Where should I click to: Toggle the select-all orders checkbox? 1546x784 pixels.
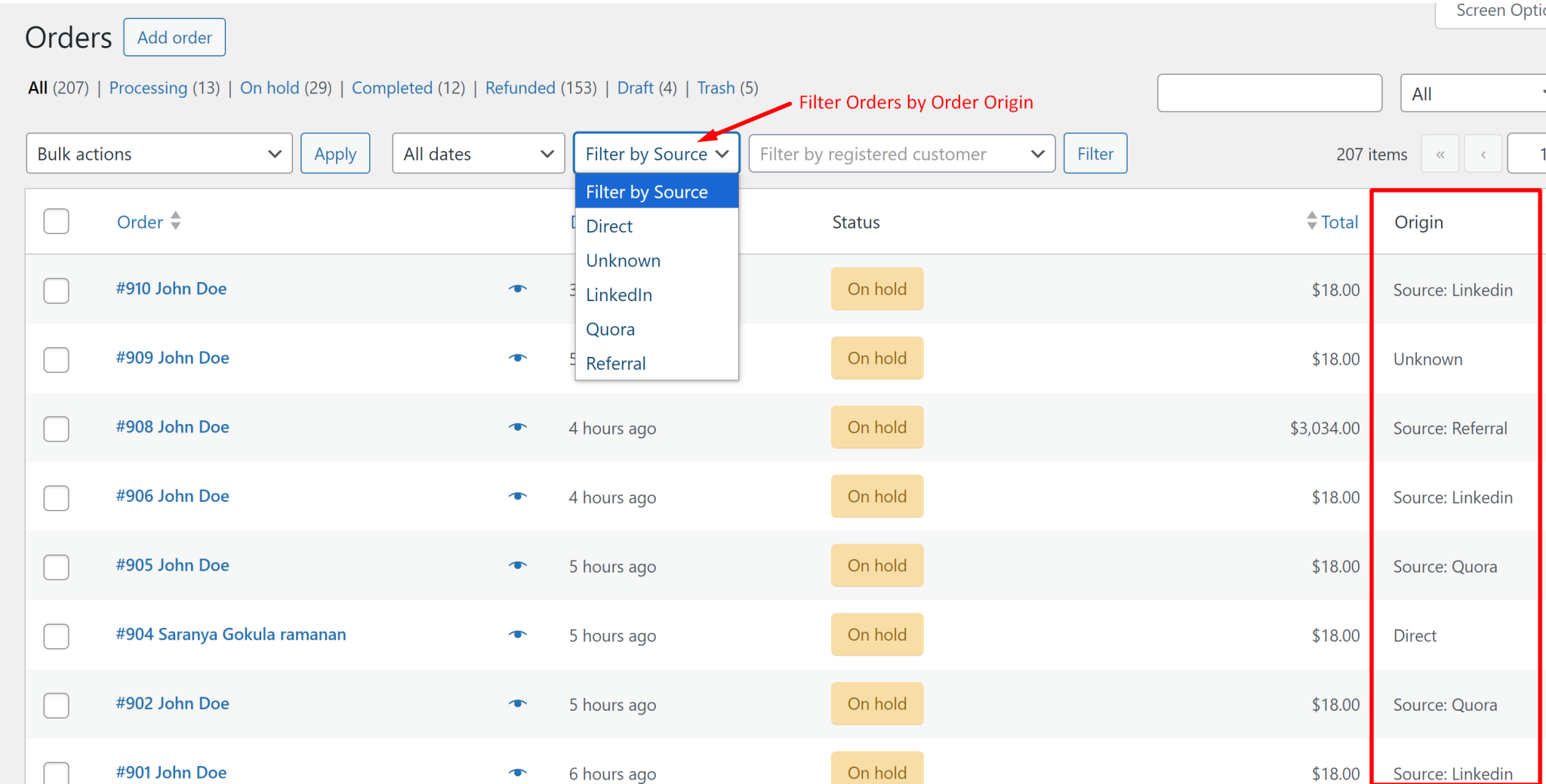(56, 221)
